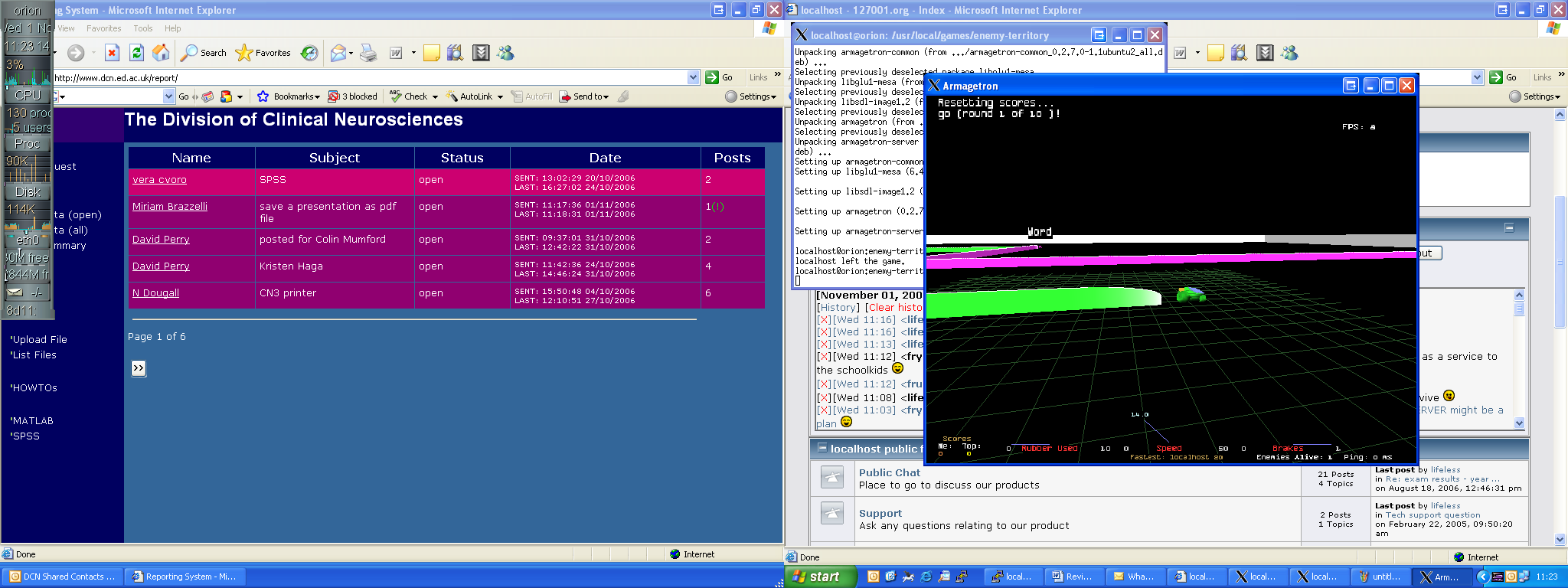1568x588 pixels.
Task: Collapse localhost public forum category
Action: pos(822,448)
